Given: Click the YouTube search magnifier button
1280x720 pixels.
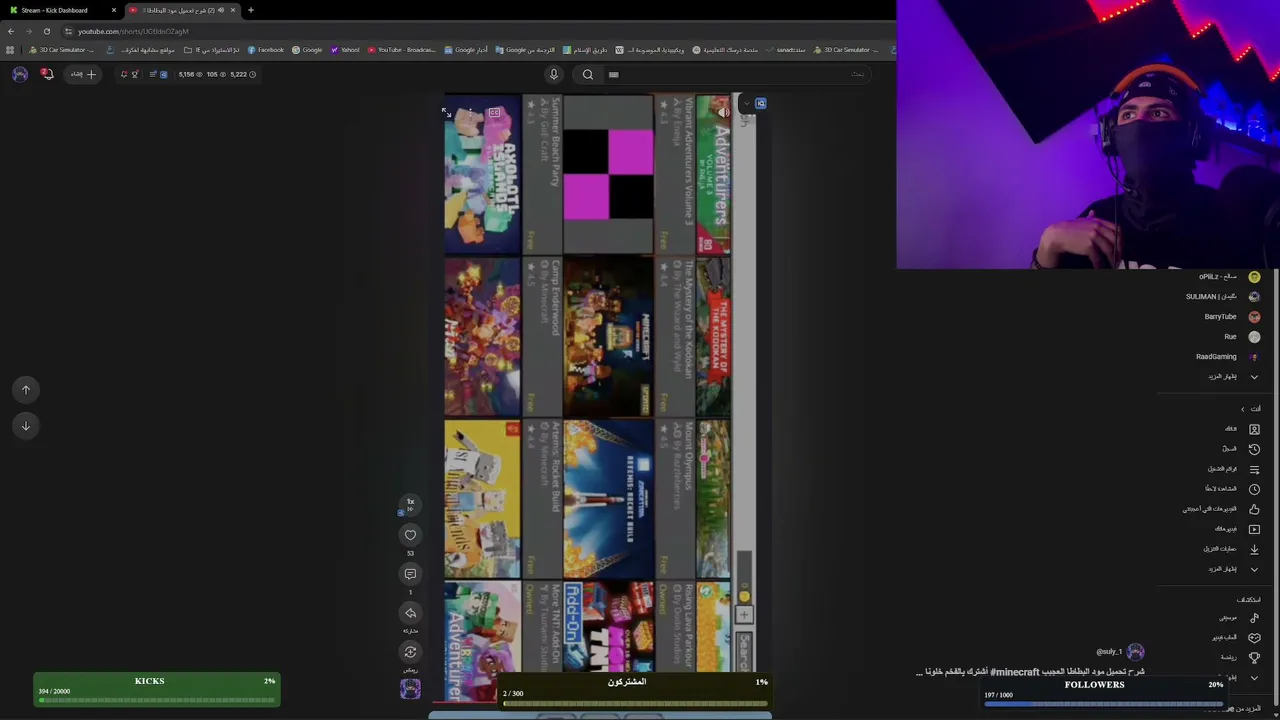Looking at the screenshot, I should (588, 74).
